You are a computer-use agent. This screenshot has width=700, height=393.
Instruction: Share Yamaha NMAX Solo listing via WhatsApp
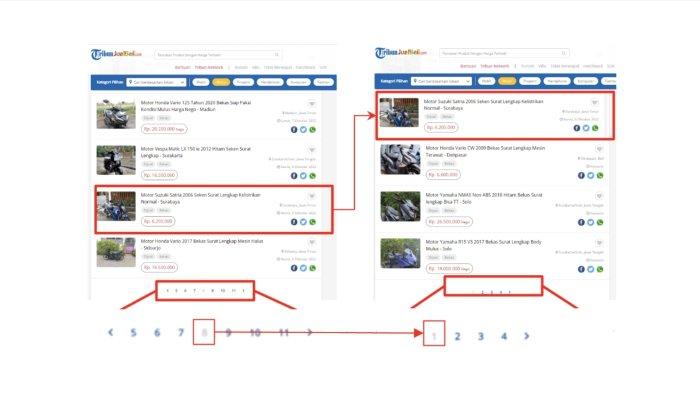tap(600, 222)
